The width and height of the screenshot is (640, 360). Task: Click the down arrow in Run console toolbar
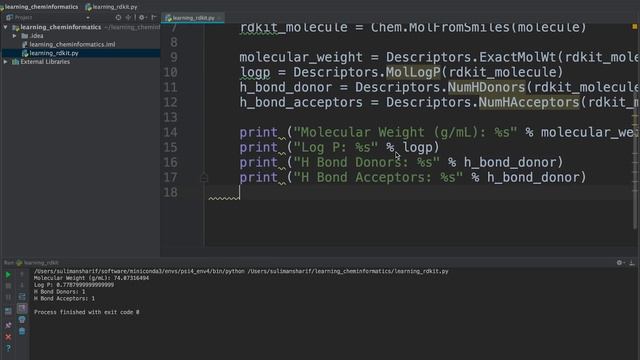click(x=22, y=286)
